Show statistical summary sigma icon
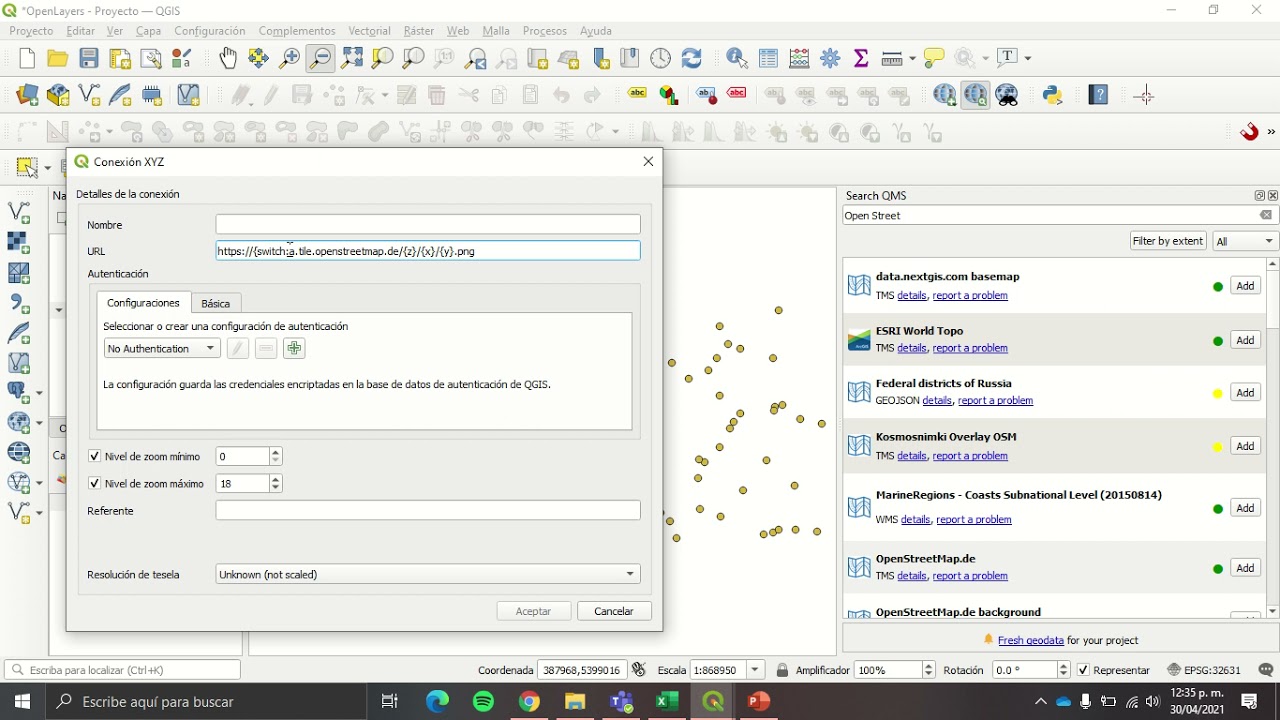This screenshot has width=1280, height=720. click(861, 59)
